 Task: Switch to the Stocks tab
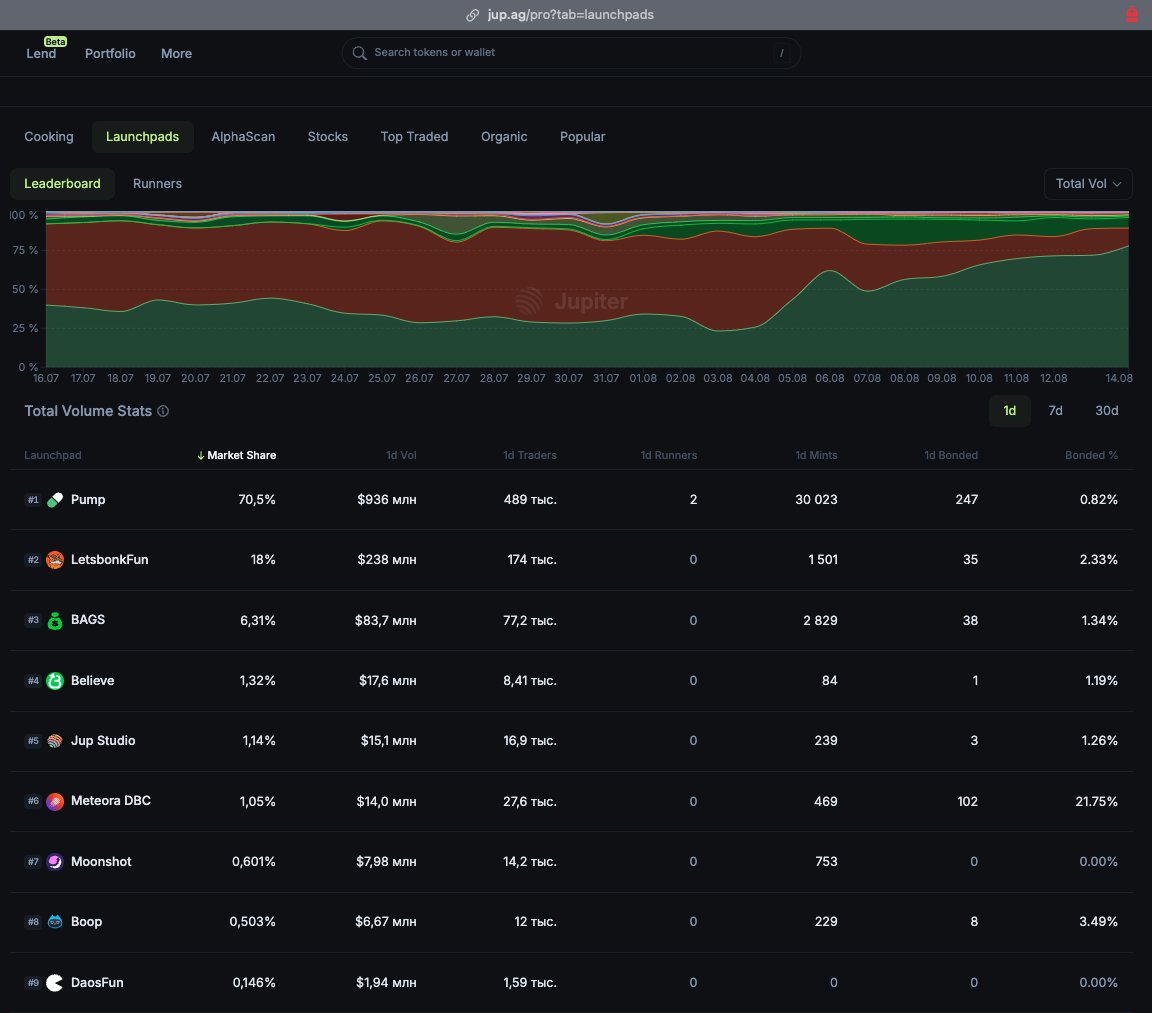click(328, 137)
